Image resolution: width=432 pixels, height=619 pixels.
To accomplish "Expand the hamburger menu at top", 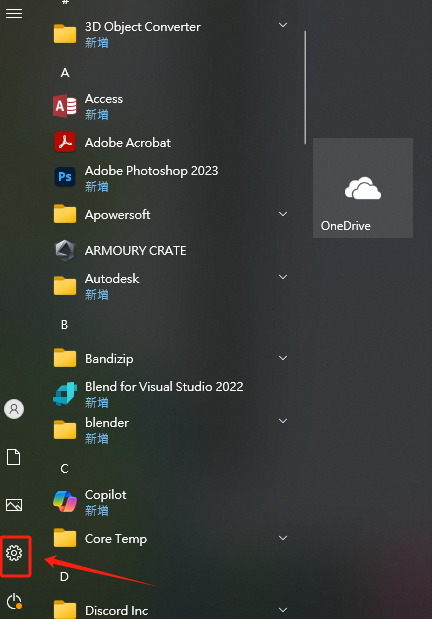I will pyautogui.click(x=14, y=14).
